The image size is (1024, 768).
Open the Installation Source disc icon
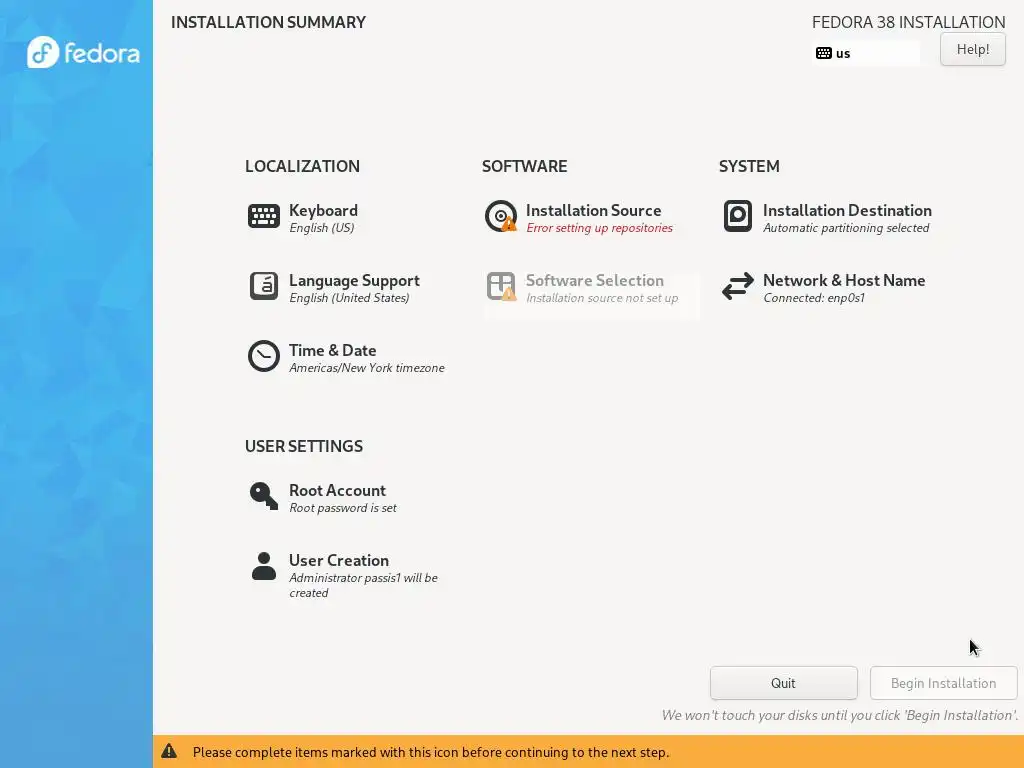click(x=501, y=216)
